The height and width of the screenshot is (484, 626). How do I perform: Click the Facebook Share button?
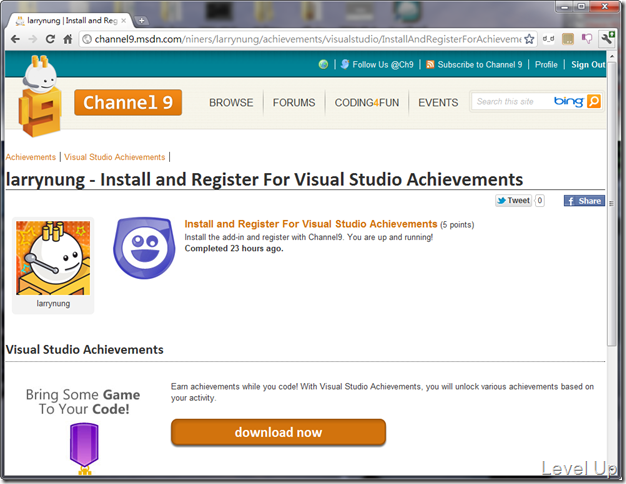click(x=584, y=201)
